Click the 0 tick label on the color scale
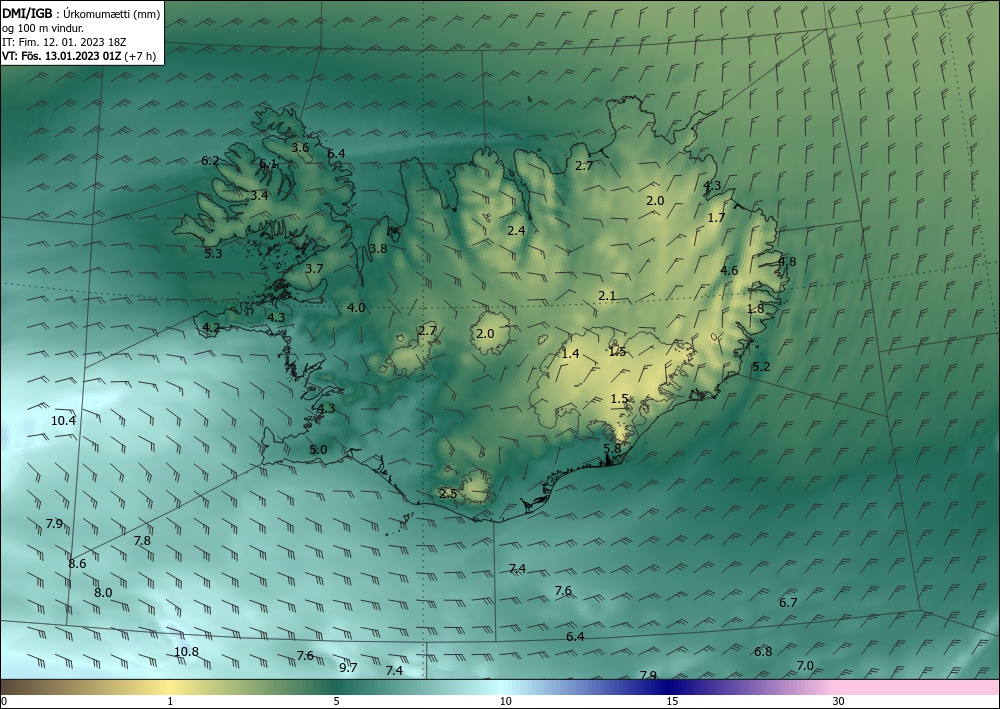The image size is (1000, 709). click(x=4, y=701)
